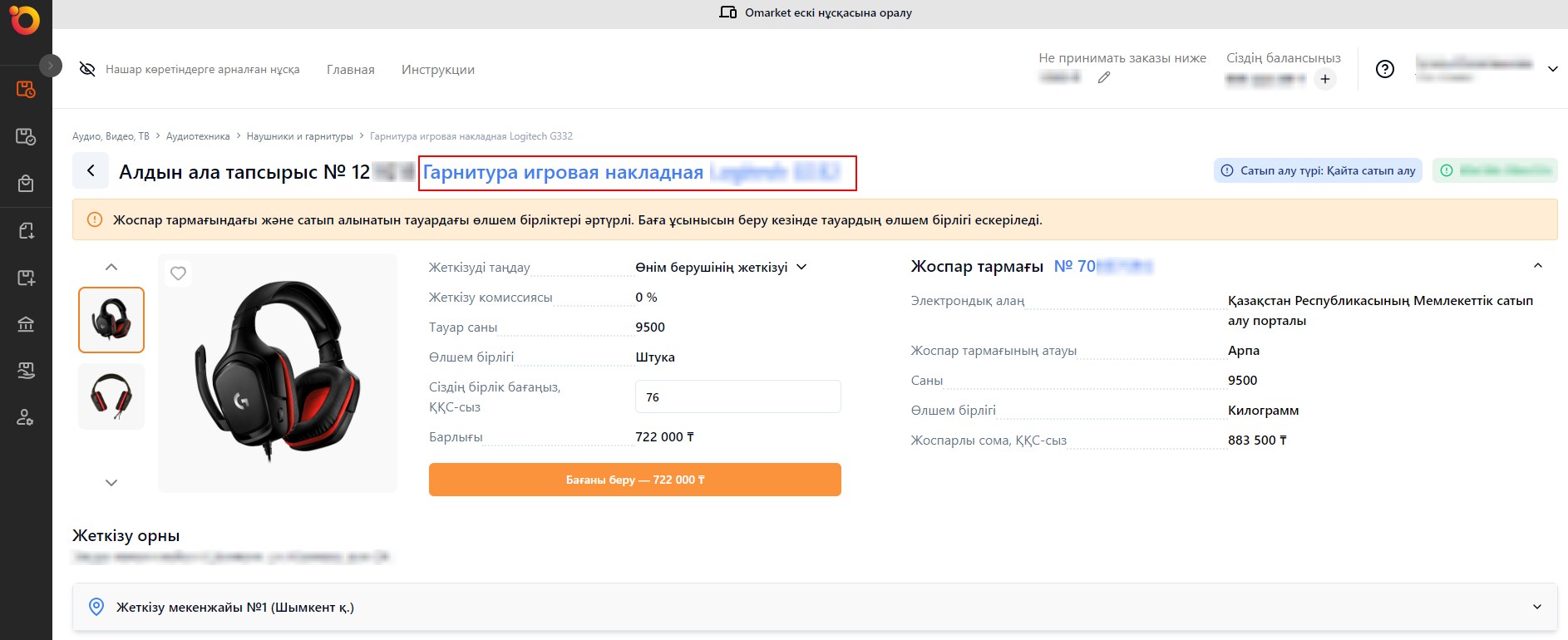Image resolution: width=1568 pixels, height=640 pixels.
Task: Click the Электрондық алаң portal name value
Action: [x=1380, y=311]
